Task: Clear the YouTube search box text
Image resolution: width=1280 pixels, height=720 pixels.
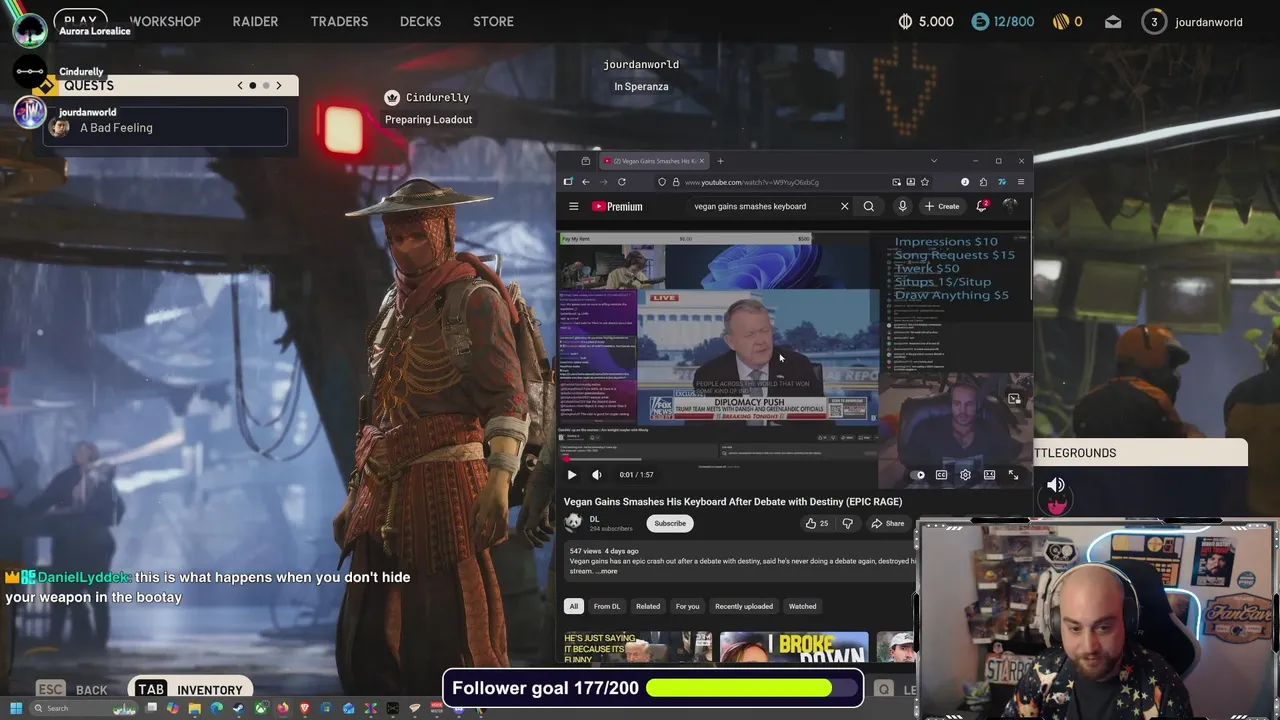Action: click(844, 206)
